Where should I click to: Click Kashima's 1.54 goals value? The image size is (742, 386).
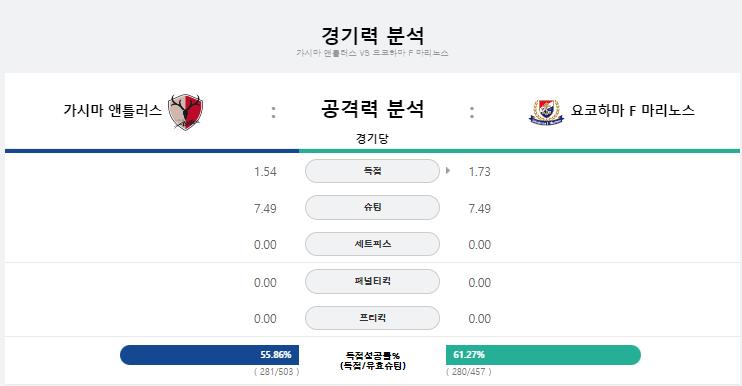(x=265, y=172)
